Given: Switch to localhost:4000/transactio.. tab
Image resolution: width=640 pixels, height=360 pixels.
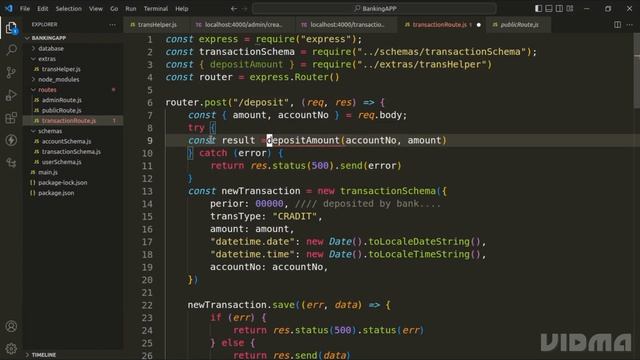Looking at the screenshot, I should pyautogui.click(x=347, y=25).
